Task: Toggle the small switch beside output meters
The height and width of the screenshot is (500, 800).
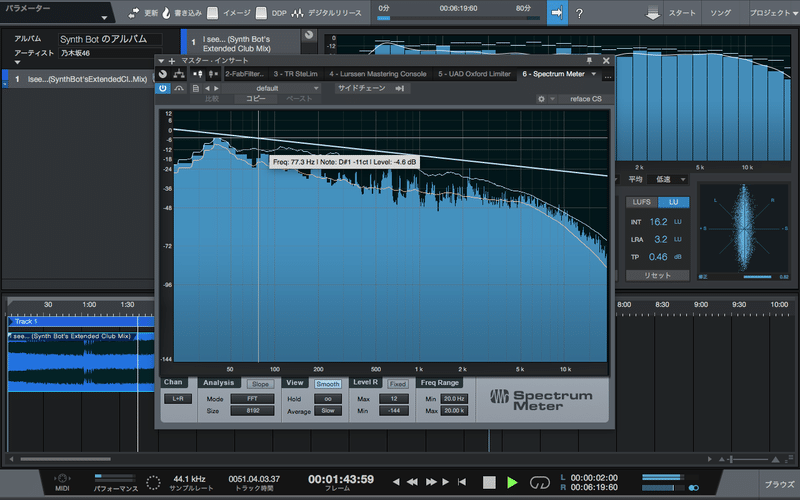Action: click(693, 488)
